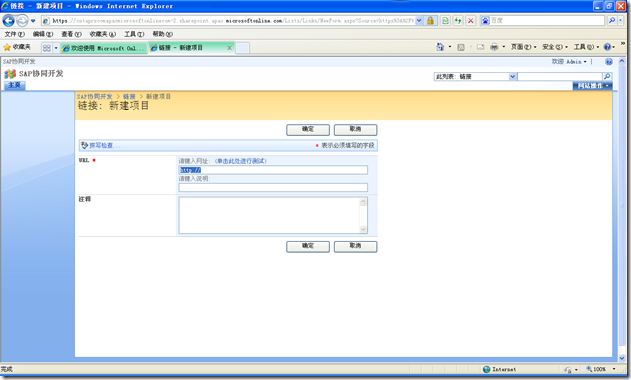Open the 工具 command bar menu
Image resolution: width=631 pixels, height=380 pixels.
coord(586,47)
